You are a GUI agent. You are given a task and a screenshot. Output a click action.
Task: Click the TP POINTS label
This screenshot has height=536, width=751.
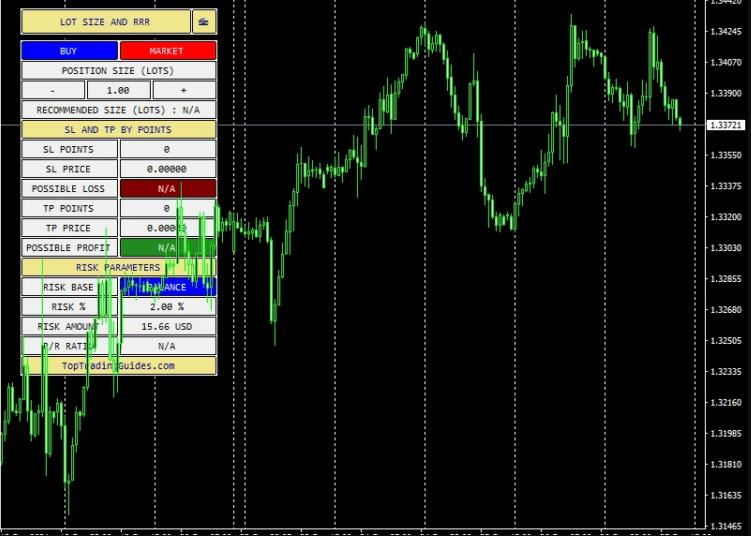[x=69, y=208]
